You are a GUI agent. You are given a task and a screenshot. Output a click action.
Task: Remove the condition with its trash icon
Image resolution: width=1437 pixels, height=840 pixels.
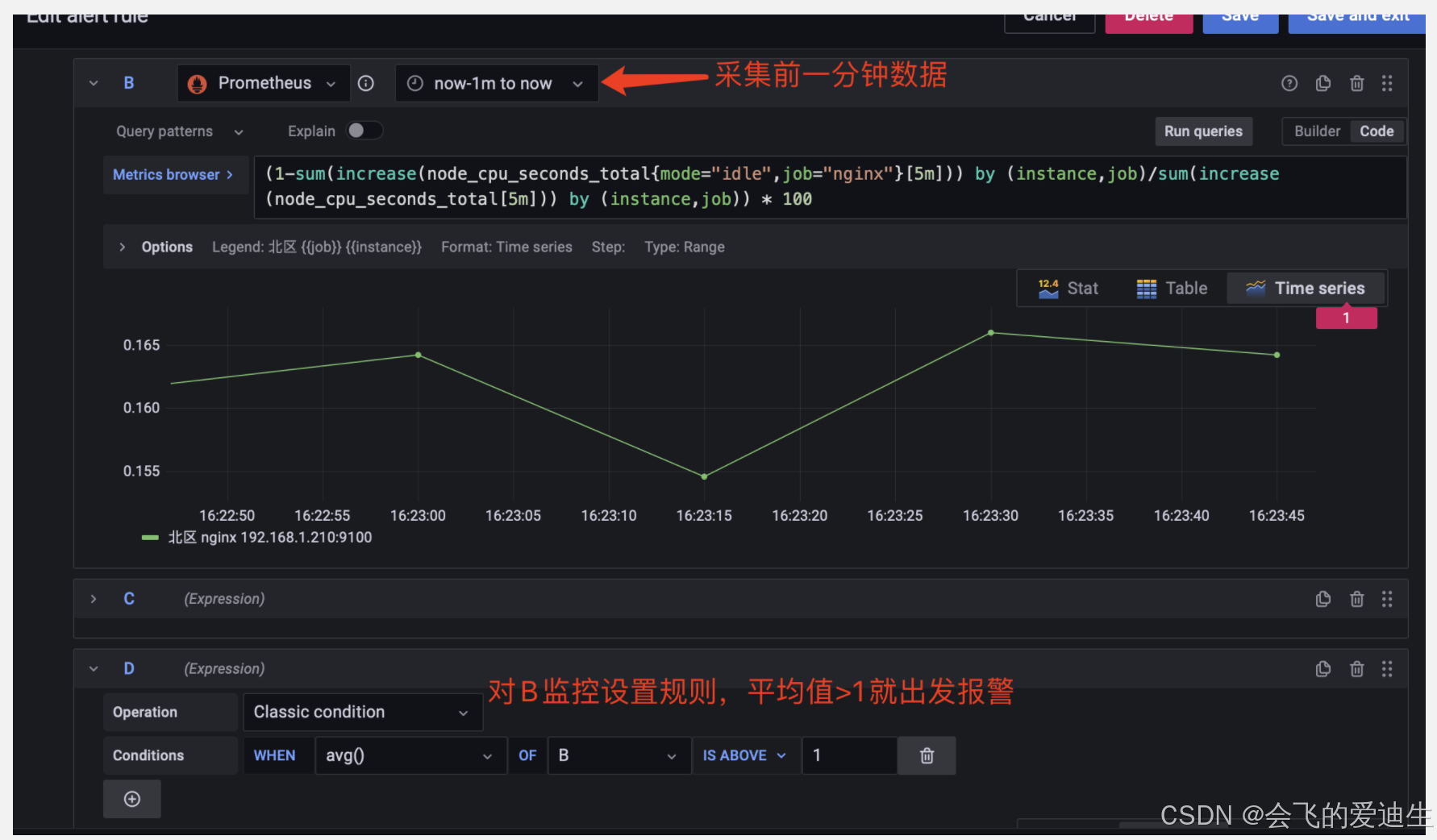click(x=927, y=755)
